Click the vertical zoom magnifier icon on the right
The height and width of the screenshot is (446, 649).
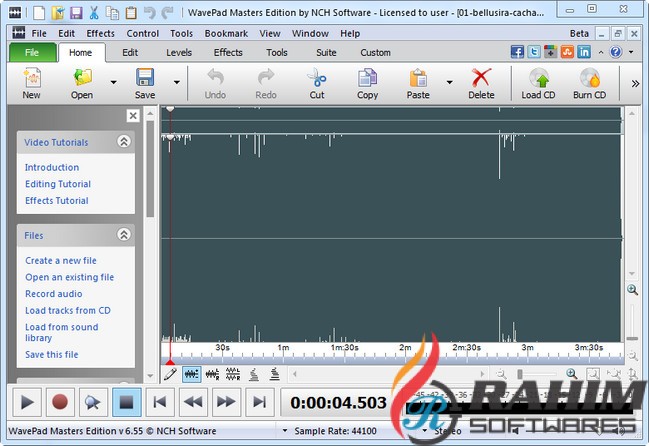pyautogui.click(x=632, y=290)
